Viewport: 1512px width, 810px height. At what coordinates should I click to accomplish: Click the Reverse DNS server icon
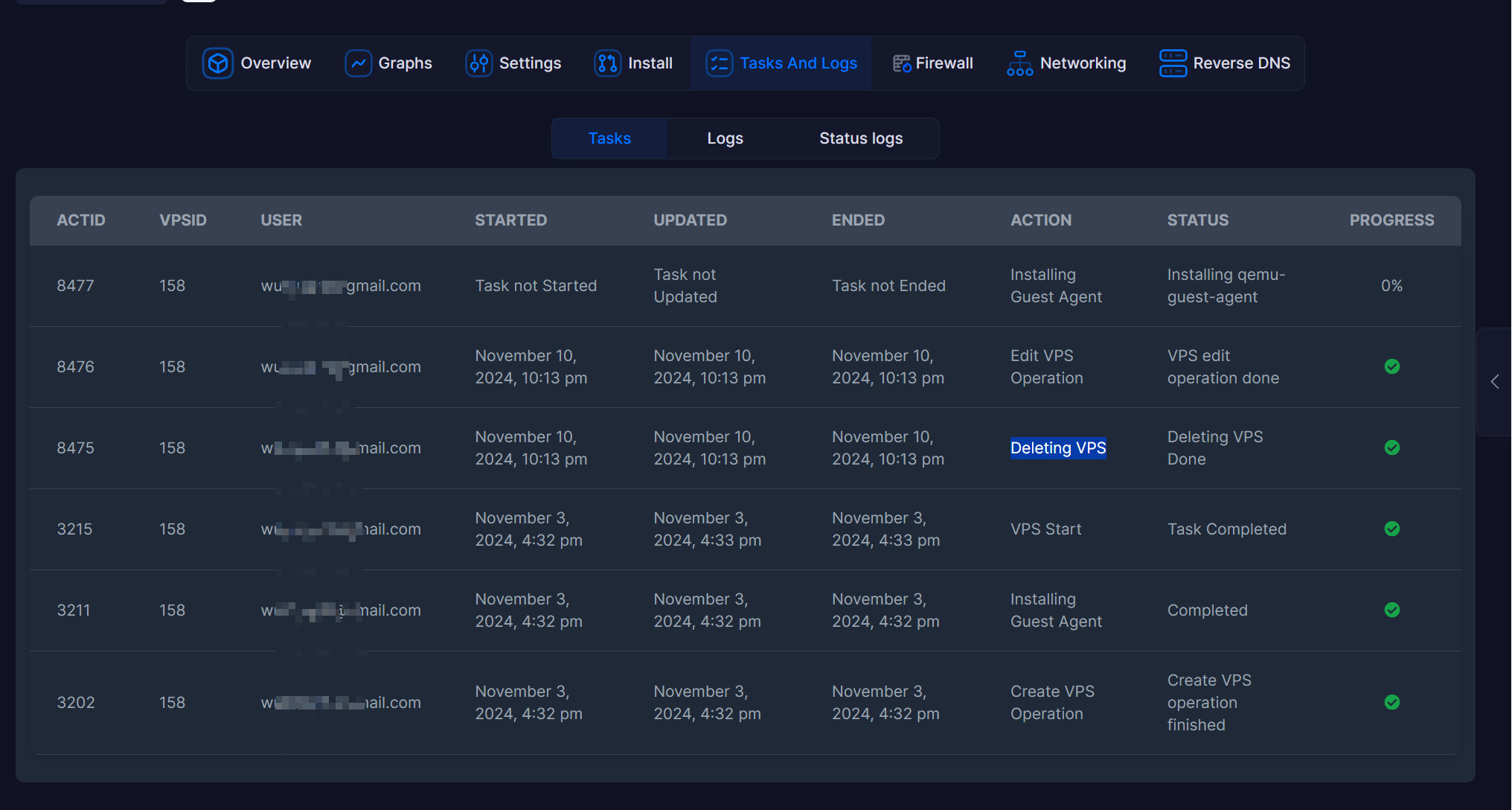click(1173, 63)
